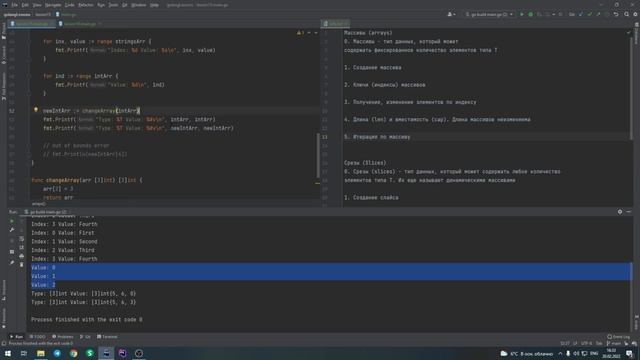
Task: Open the run configuration dropdown go build main.go
Action: 489,14
